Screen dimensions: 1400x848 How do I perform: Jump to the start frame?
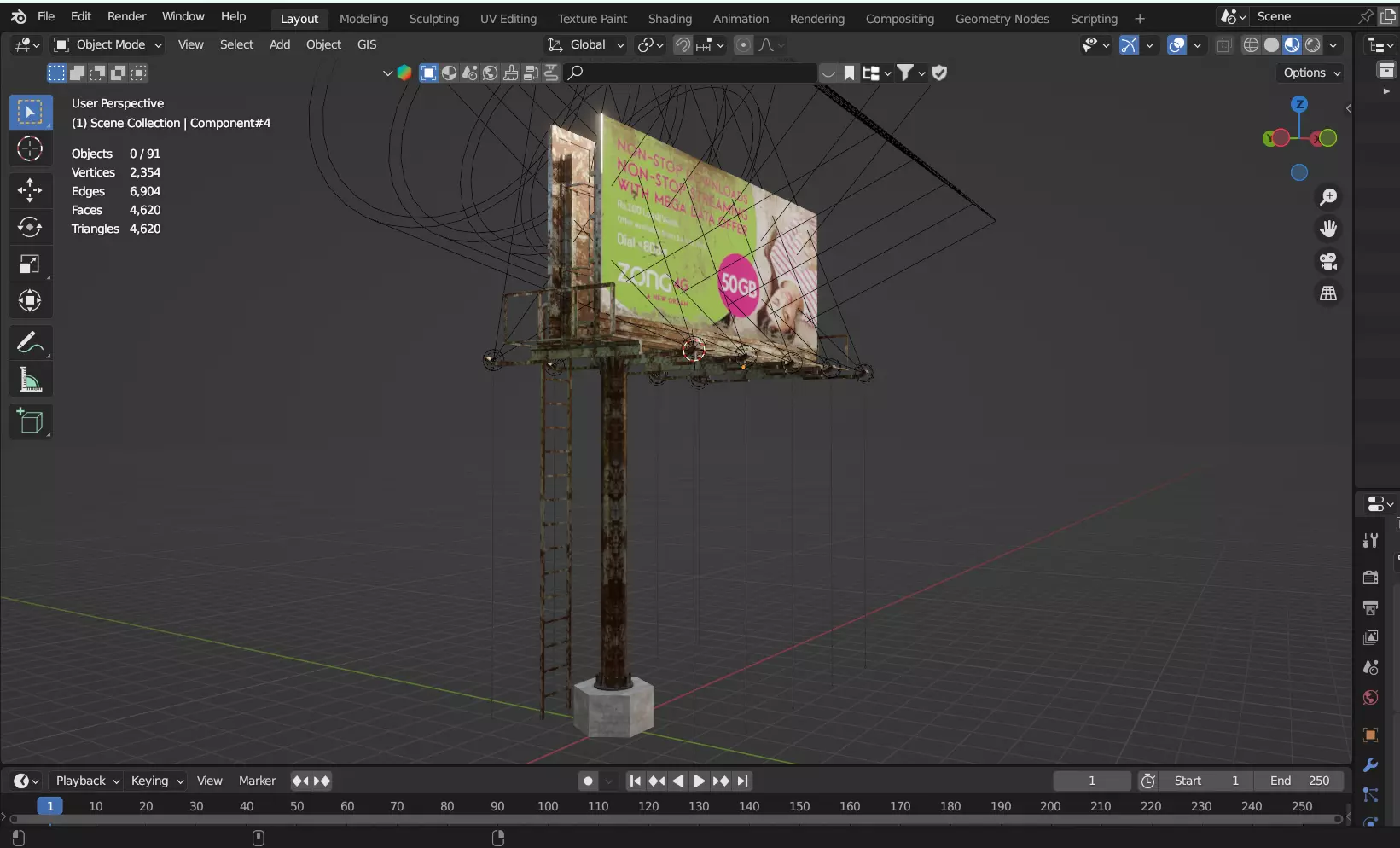[x=635, y=781]
